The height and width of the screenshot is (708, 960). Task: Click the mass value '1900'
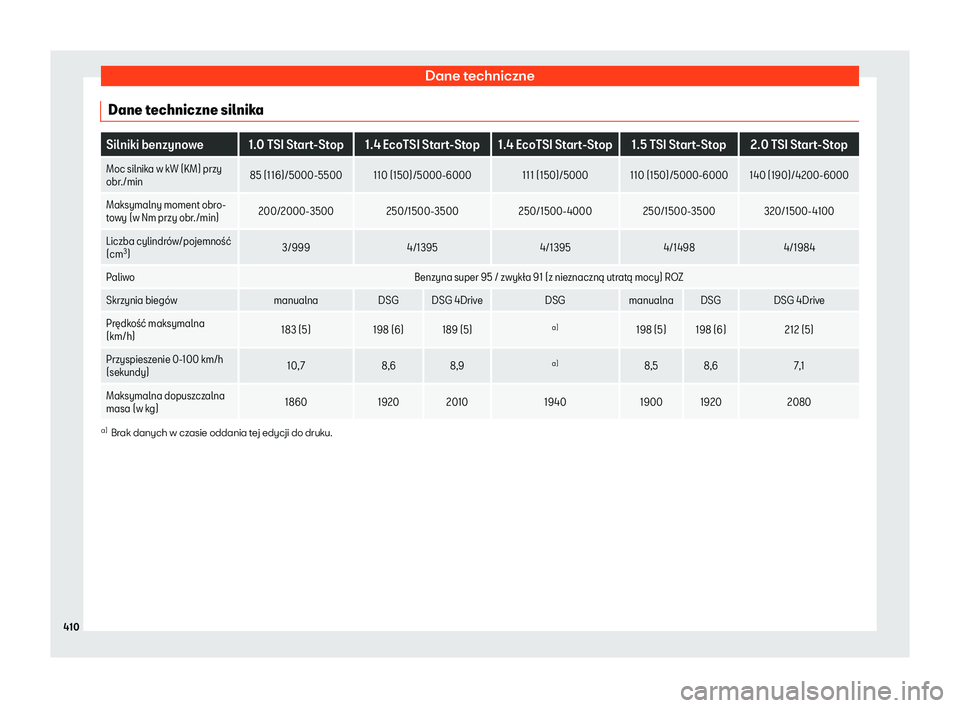click(651, 402)
